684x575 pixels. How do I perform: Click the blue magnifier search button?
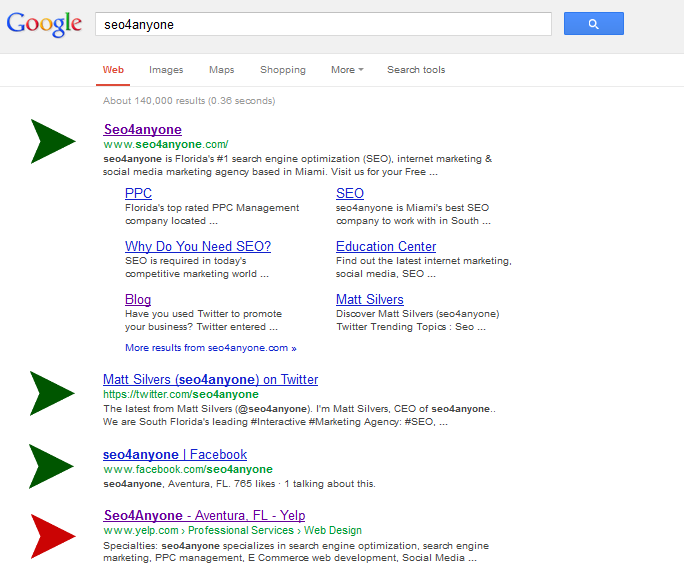pyautogui.click(x=594, y=24)
